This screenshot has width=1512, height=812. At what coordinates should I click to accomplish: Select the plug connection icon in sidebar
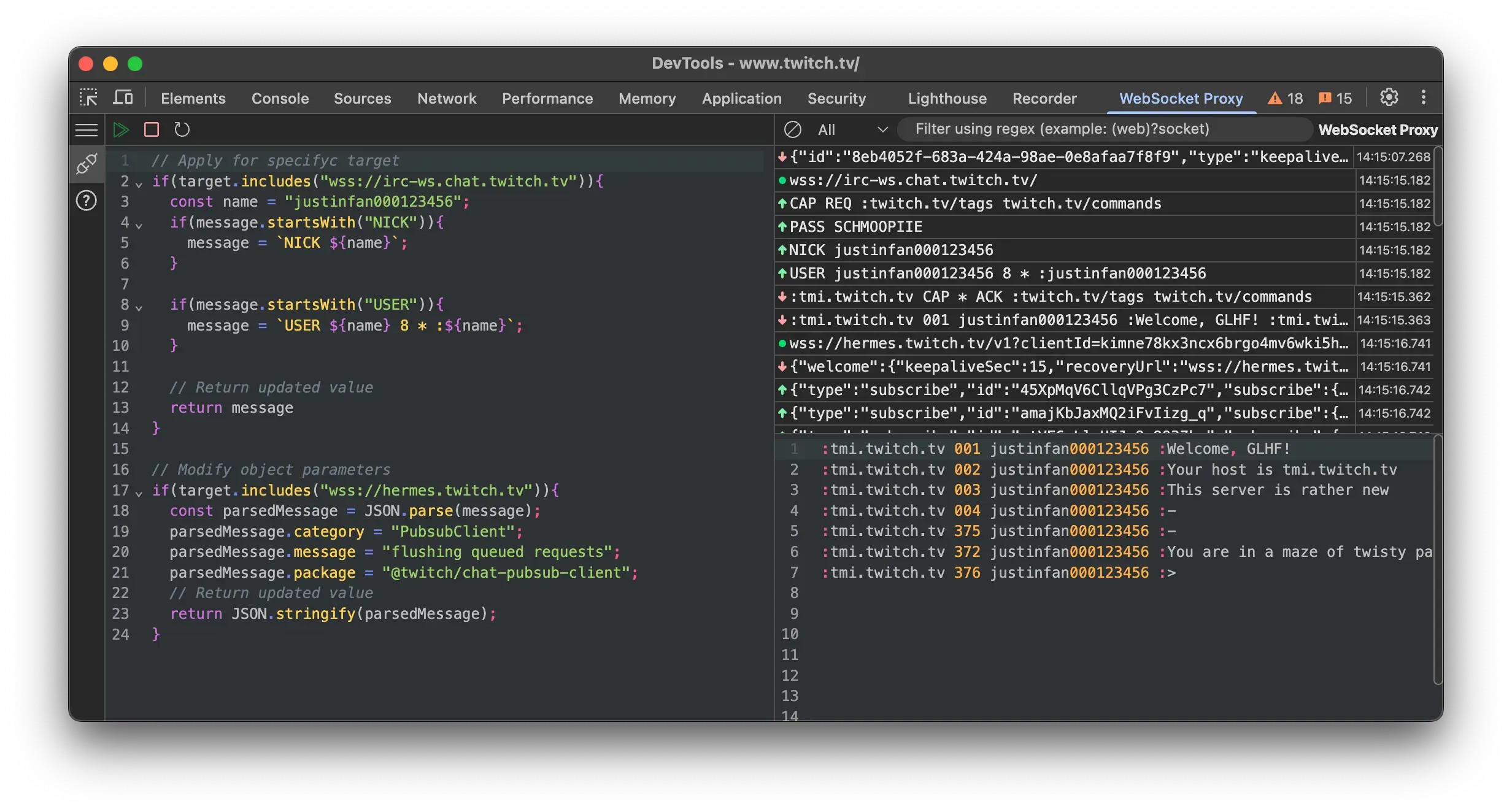87,164
